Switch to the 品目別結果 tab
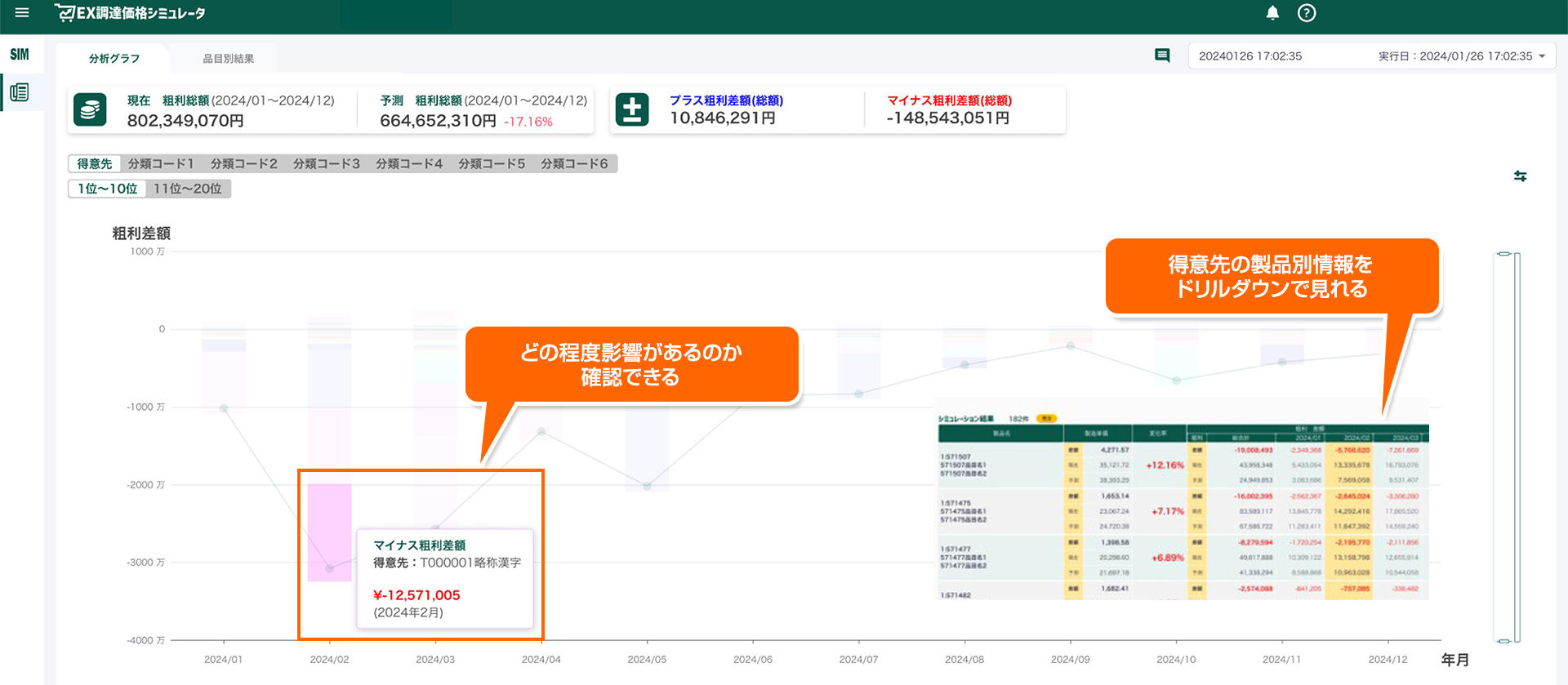The image size is (1568, 685). [x=228, y=59]
